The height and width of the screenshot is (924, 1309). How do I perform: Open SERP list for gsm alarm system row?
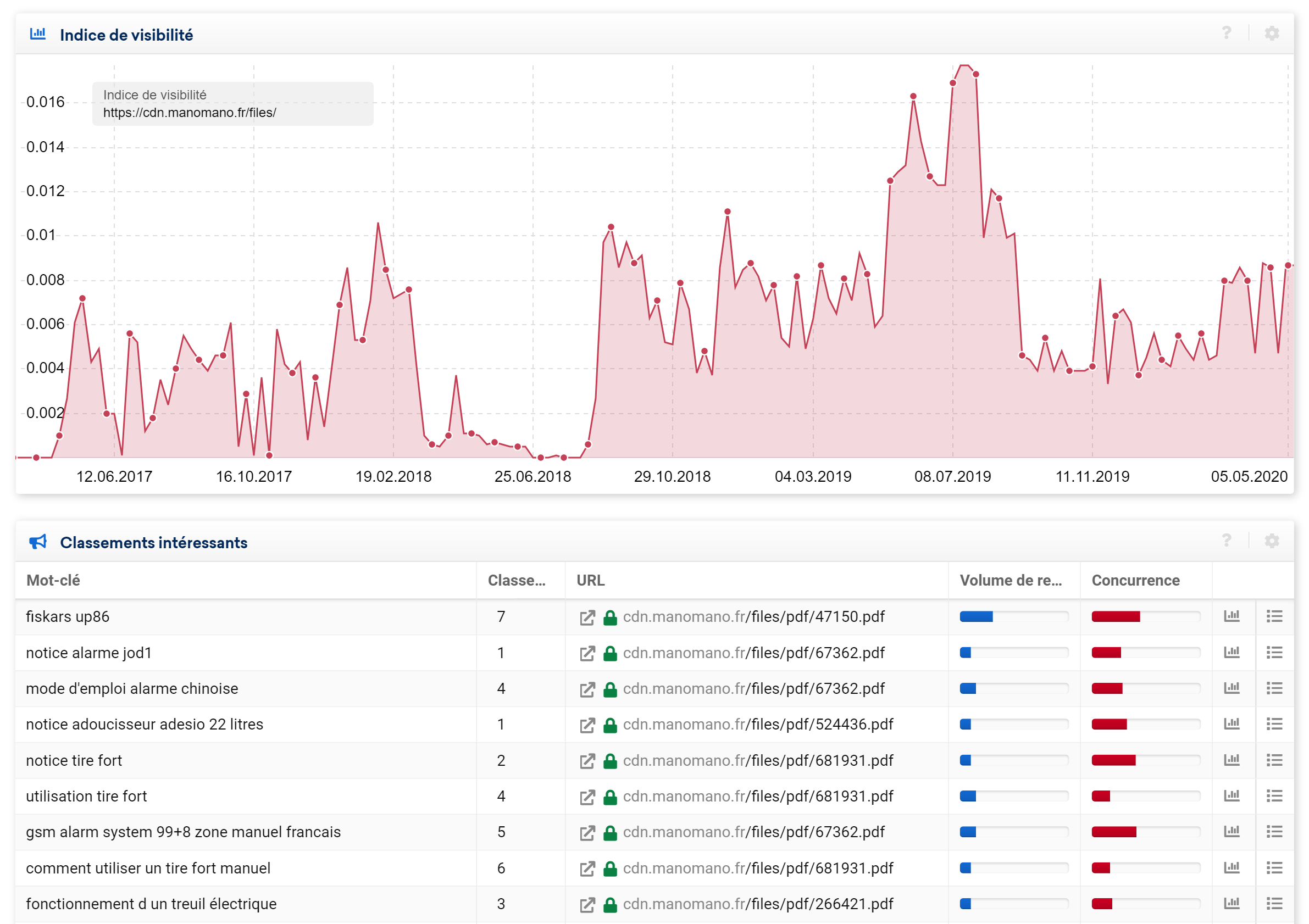1274,832
